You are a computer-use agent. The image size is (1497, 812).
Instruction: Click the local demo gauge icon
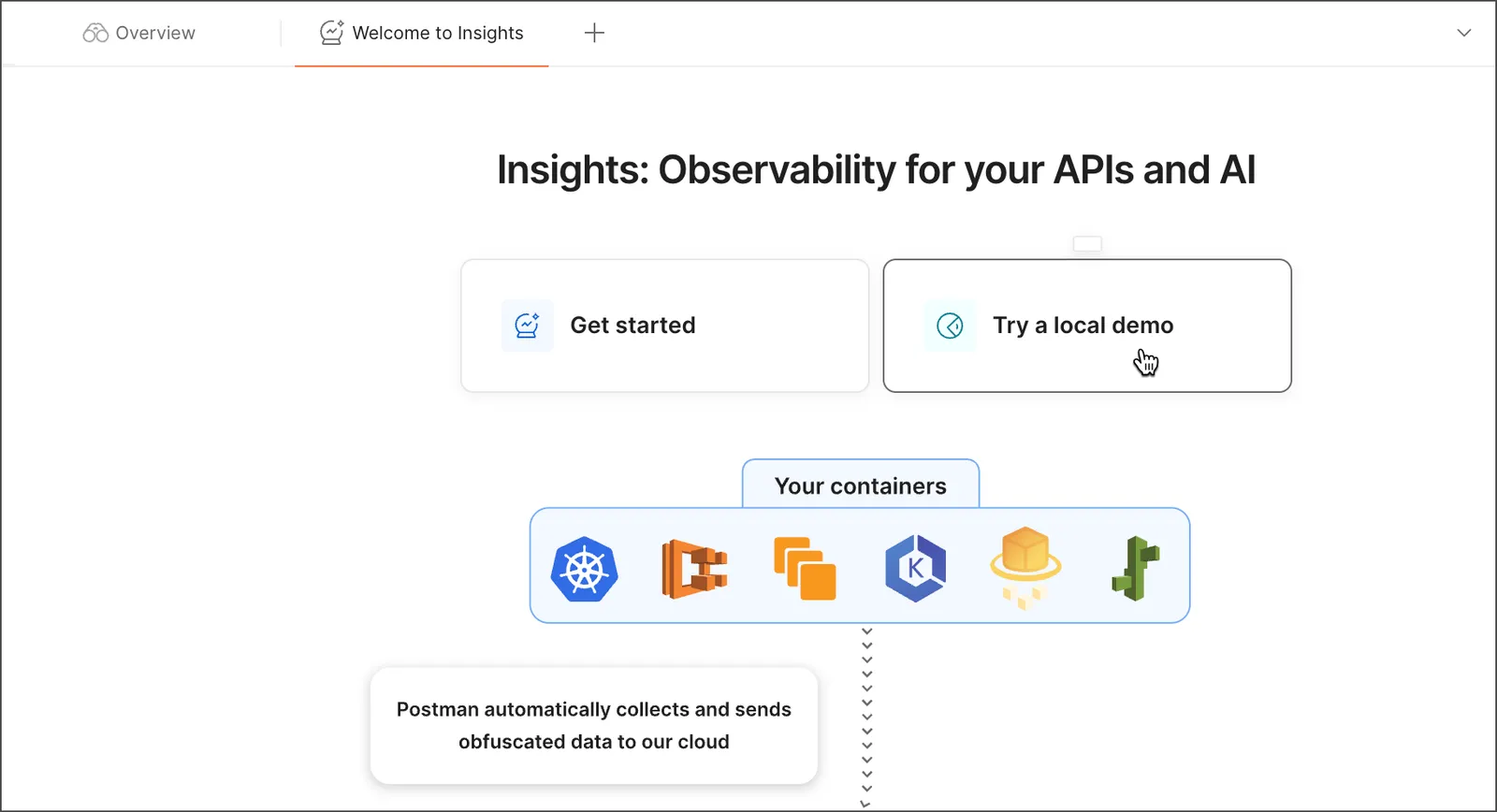[950, 326]
